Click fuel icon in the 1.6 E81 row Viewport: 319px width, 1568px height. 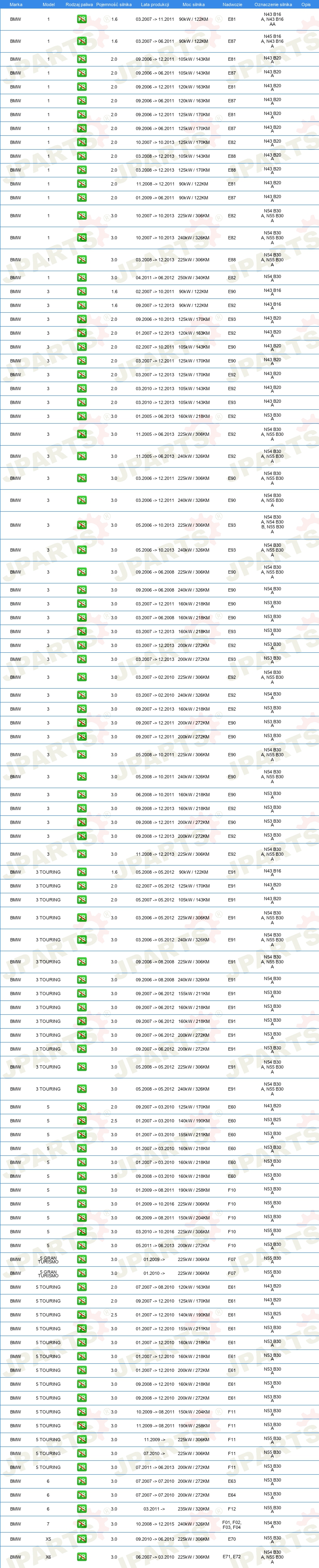click(82, 19)
